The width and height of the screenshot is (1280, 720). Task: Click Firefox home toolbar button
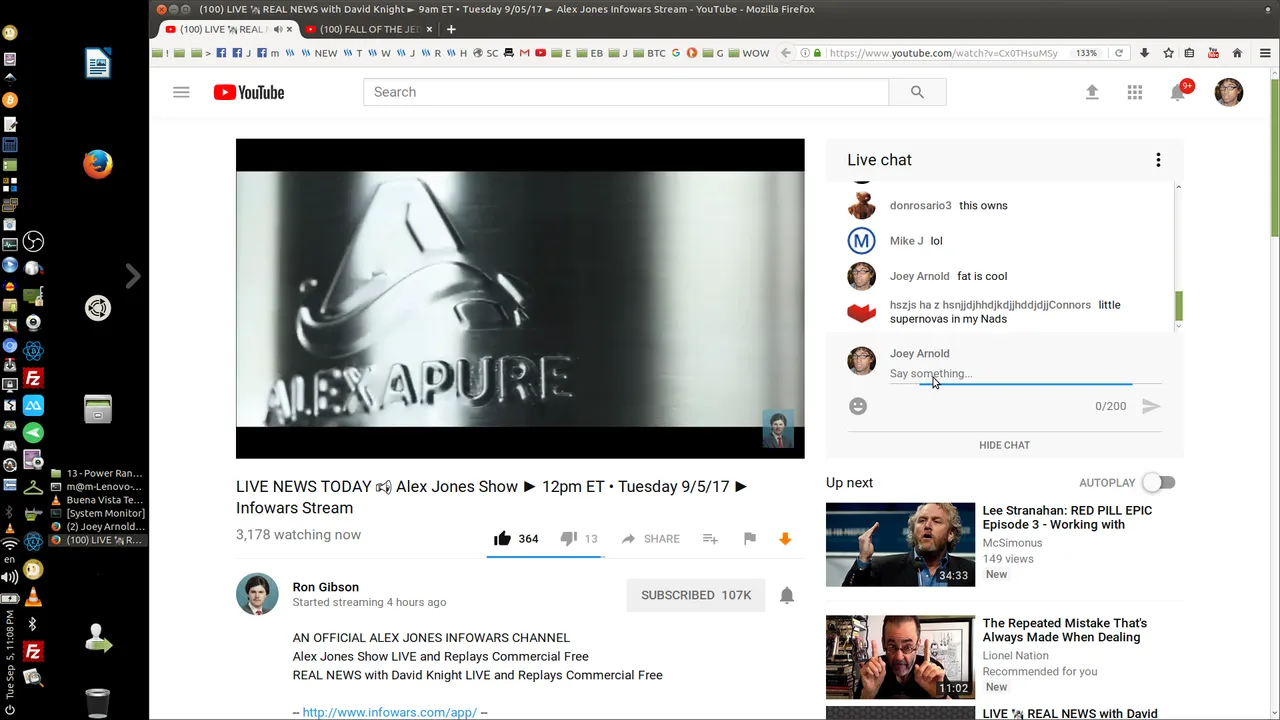tap(1237, 53)
